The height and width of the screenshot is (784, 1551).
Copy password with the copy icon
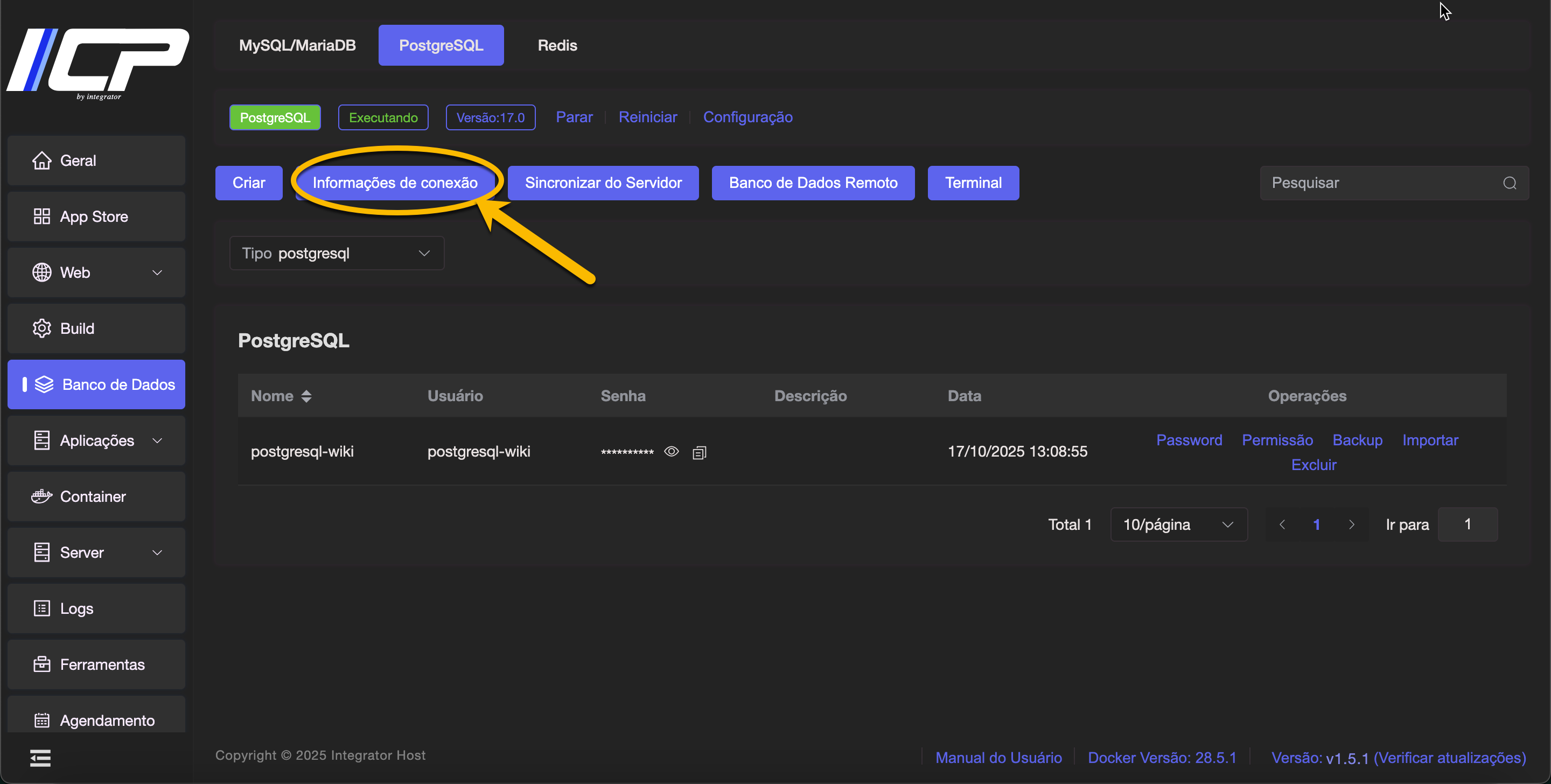point(699,453)
